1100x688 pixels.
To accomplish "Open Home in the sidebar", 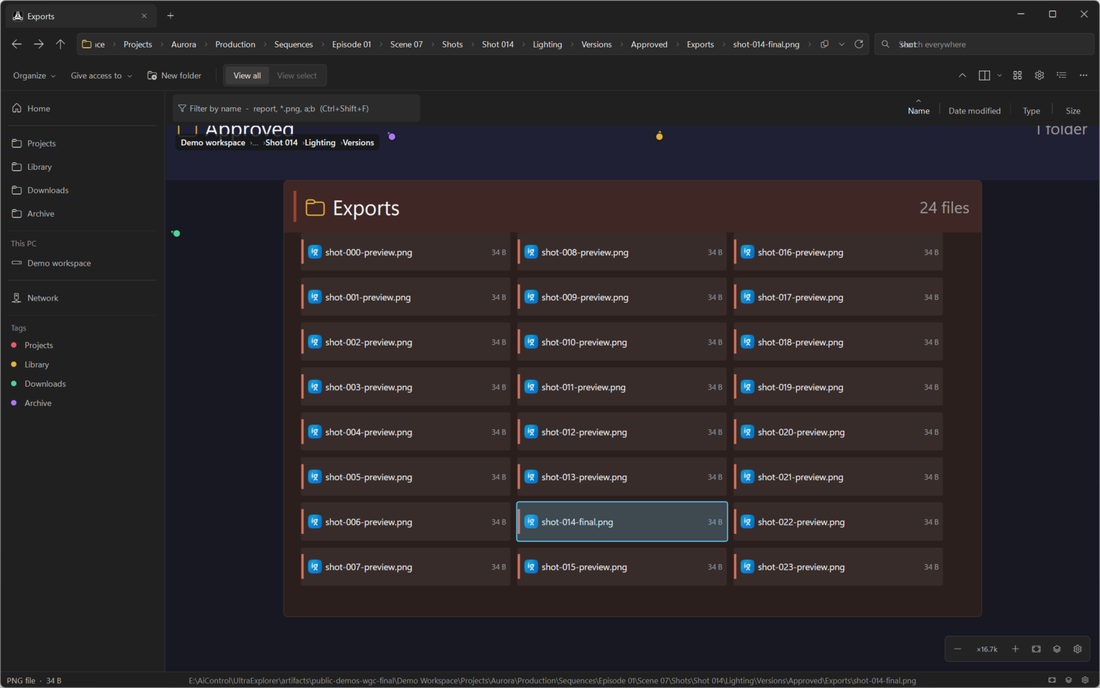I will click(x=83, y=109).
